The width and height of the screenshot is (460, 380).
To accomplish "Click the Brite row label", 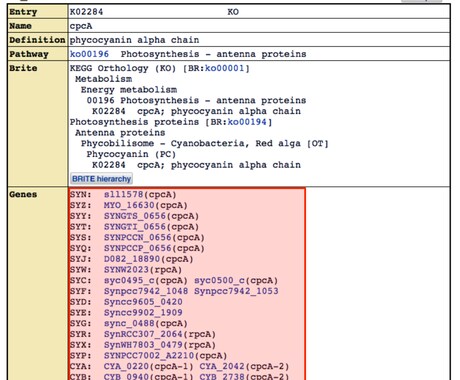I will click(x=23, y=68).
